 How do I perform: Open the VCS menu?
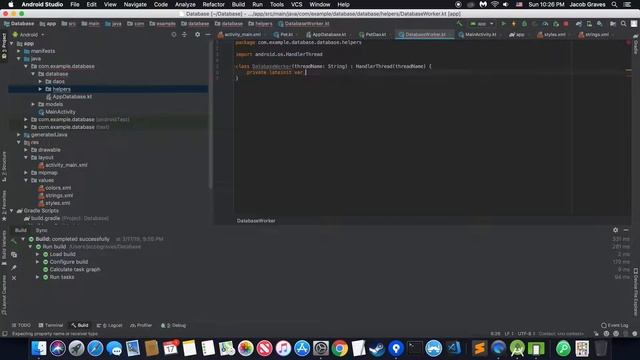296,4
